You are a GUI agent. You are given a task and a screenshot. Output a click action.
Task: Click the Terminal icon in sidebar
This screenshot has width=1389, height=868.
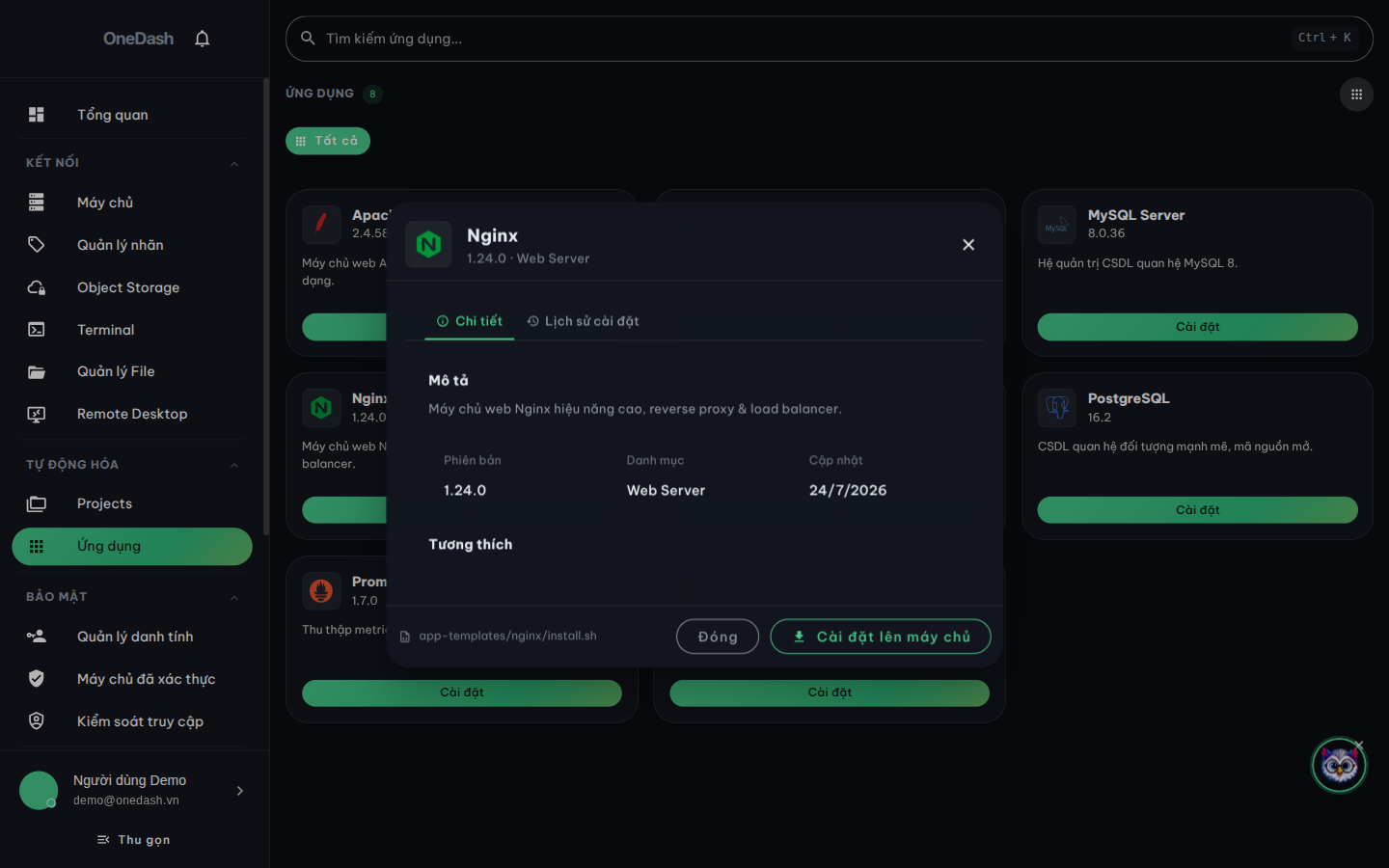[x=37, y=330]
